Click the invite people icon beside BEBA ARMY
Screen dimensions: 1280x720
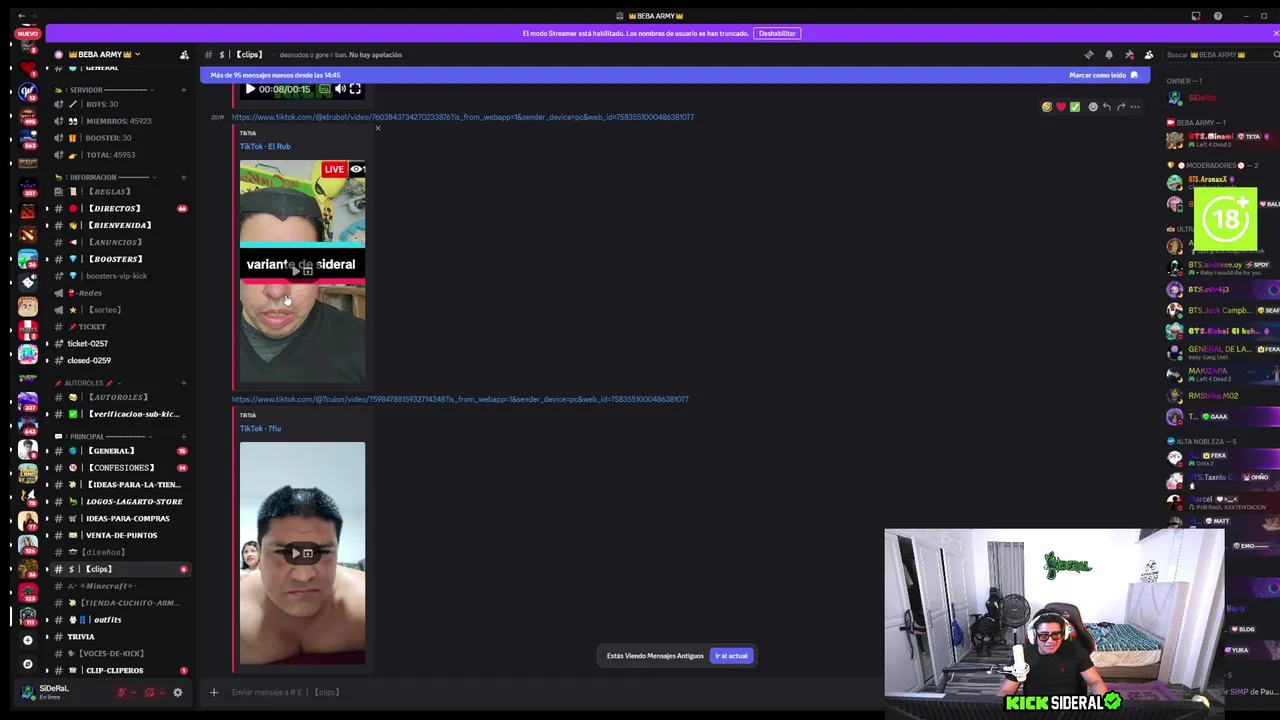point(184,55)
